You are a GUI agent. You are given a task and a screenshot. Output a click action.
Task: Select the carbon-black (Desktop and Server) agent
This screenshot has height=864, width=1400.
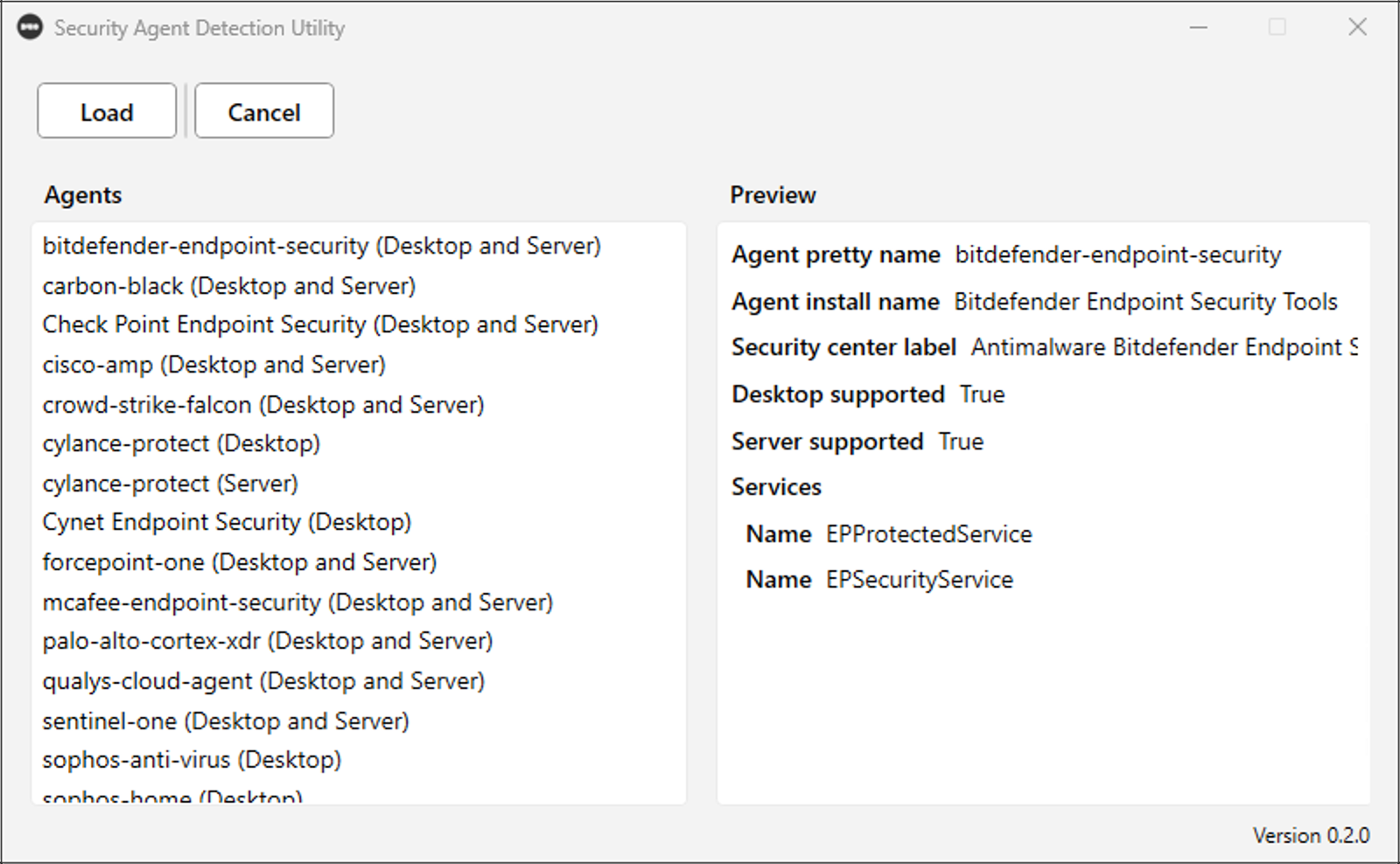[229, 286]
